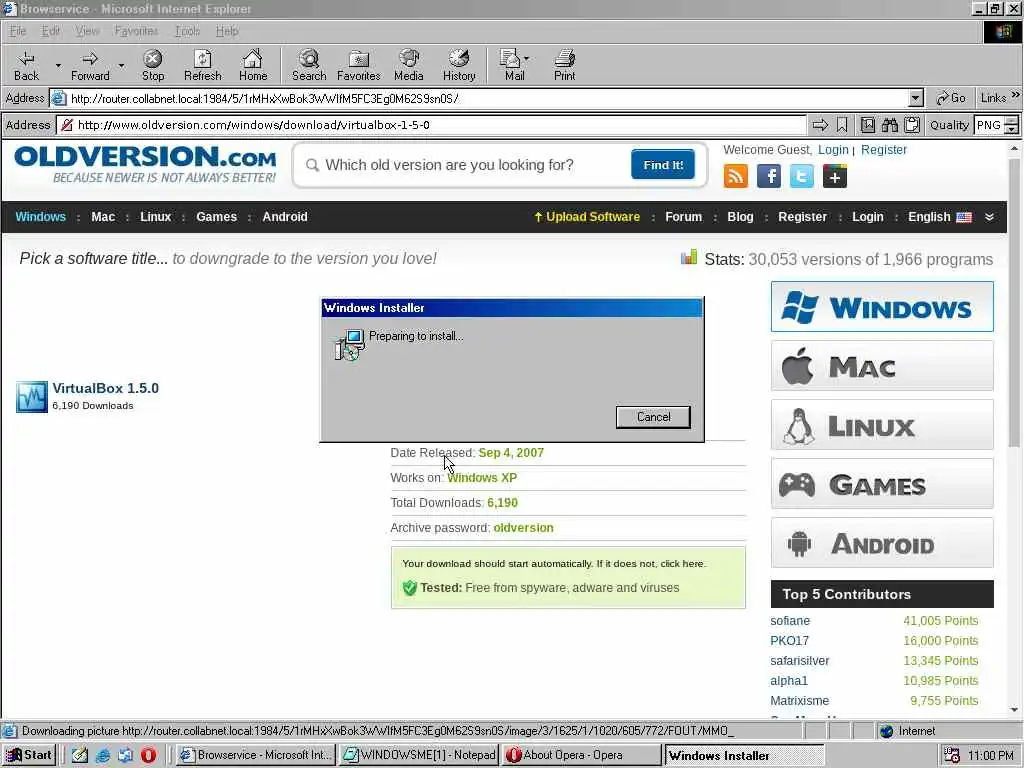The height and width of the screenshot is (768, 1024).
Task: Go to Home page icon
Action: (x=253, y=65)
